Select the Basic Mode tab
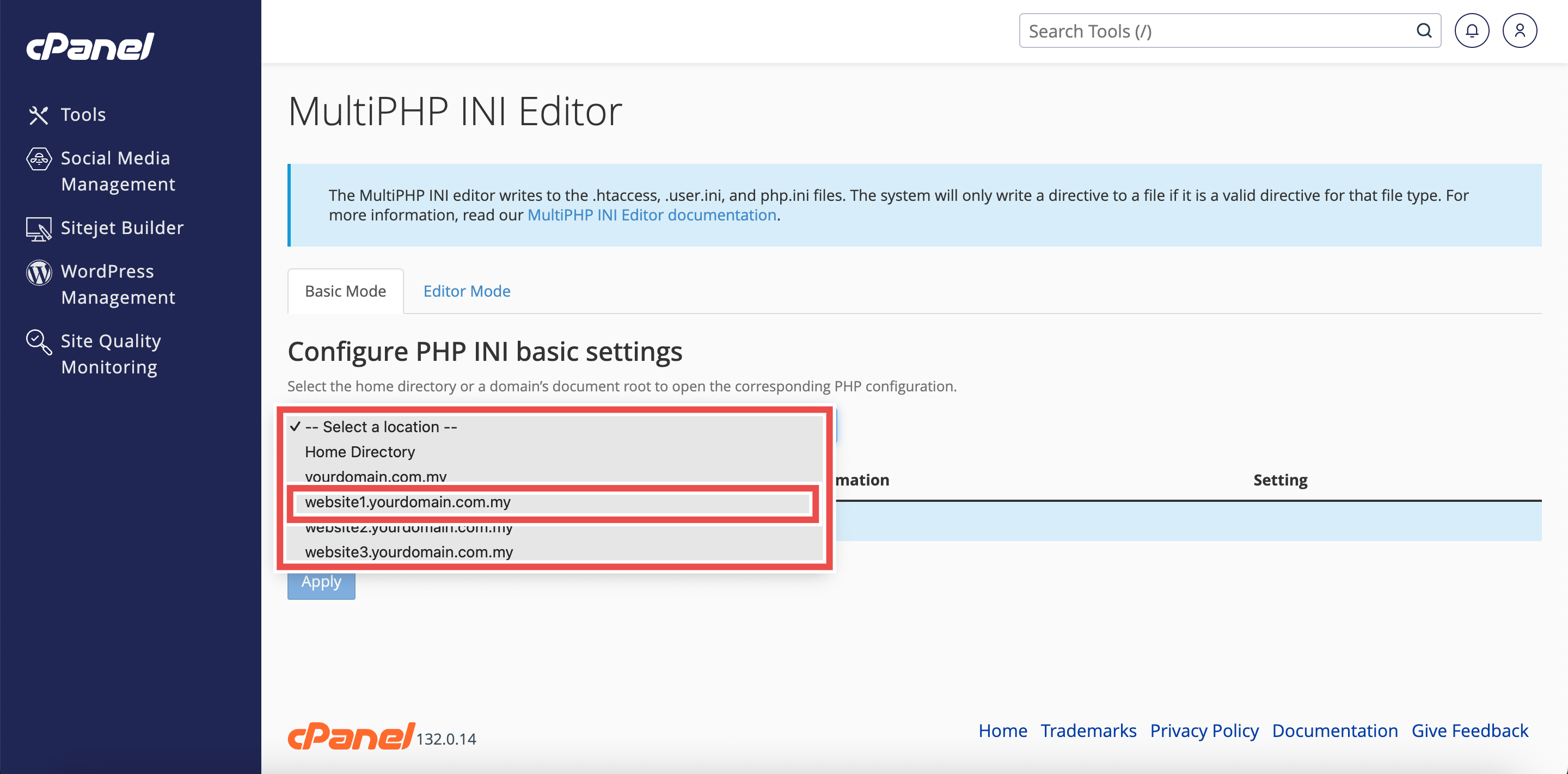This screenshot has height=774, width=1568. tap(345, 291)
